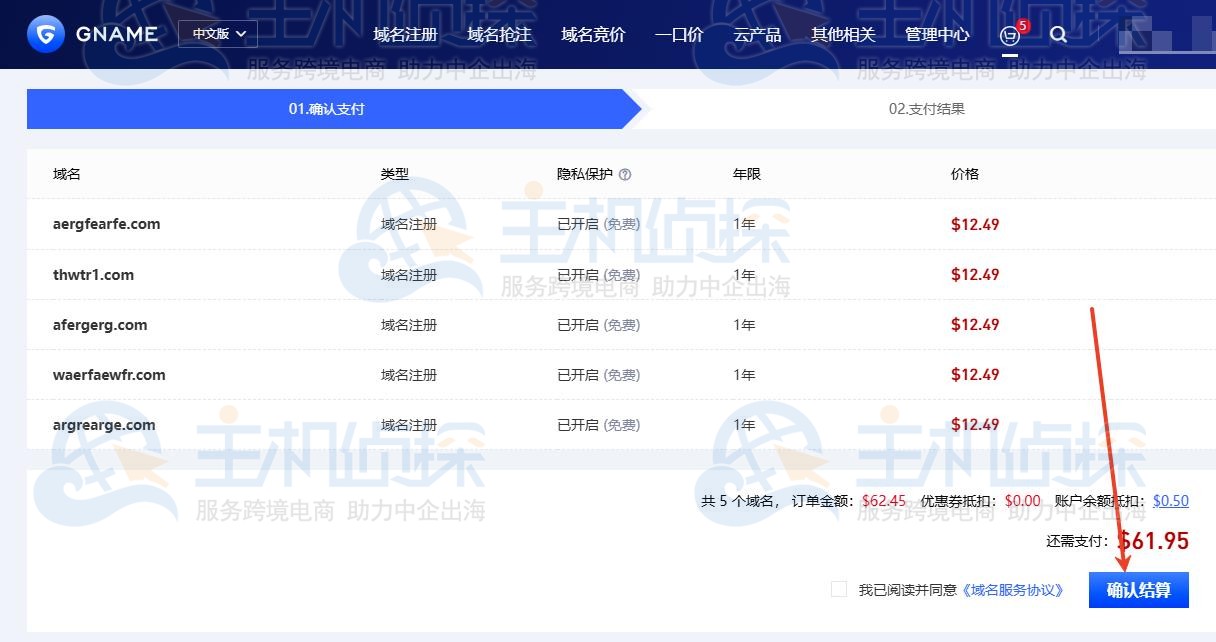Click the 隐私保护 help question mark
This screenshot has height=642, width=1216.
tap(624, 174)
